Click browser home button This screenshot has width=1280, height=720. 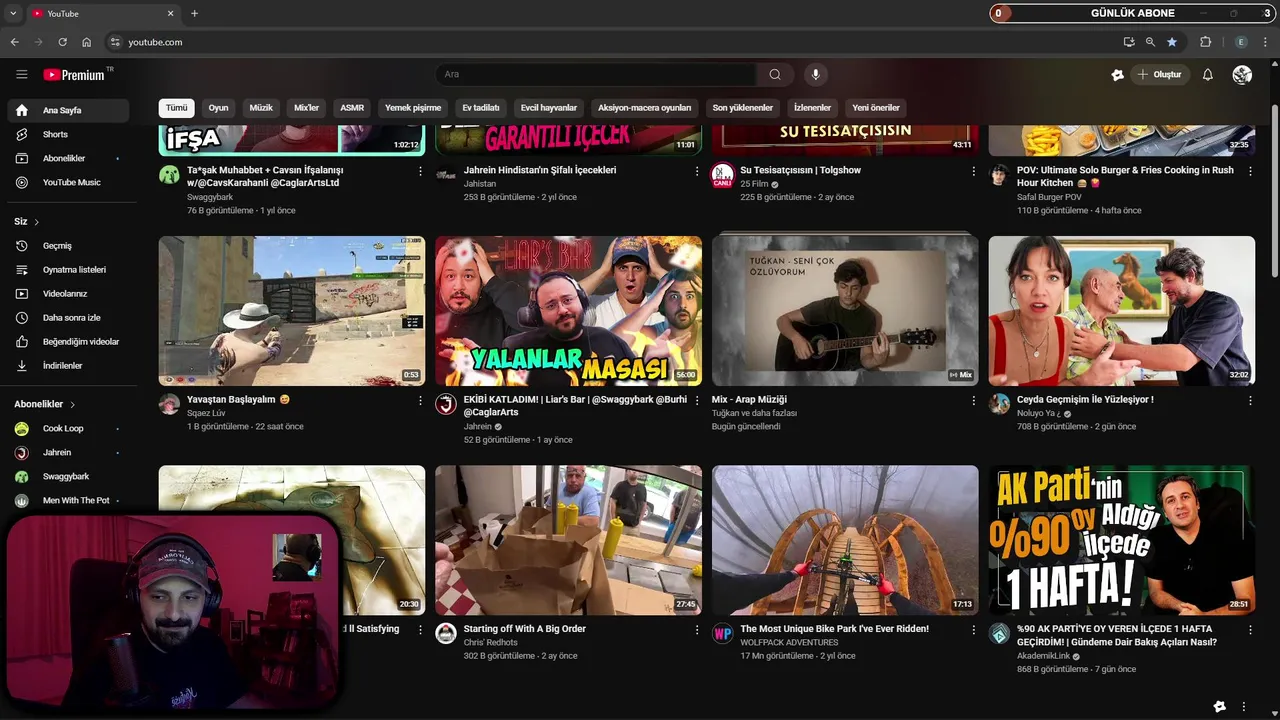pos(86,42)
